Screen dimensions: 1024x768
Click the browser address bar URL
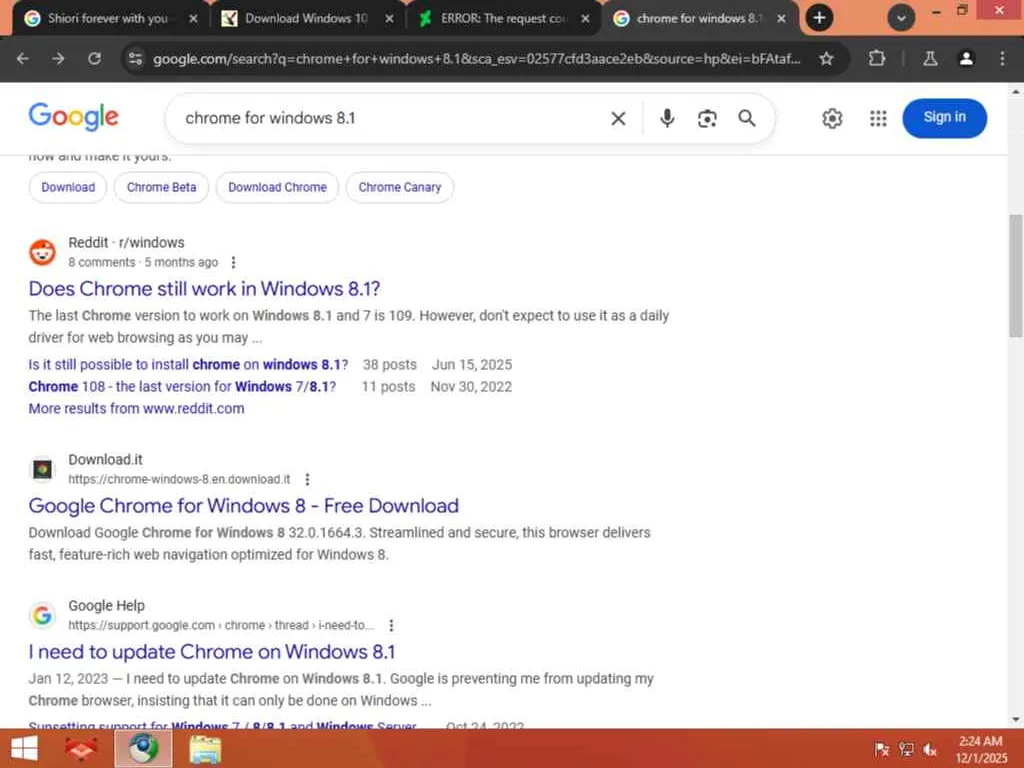tap(477, 59)
